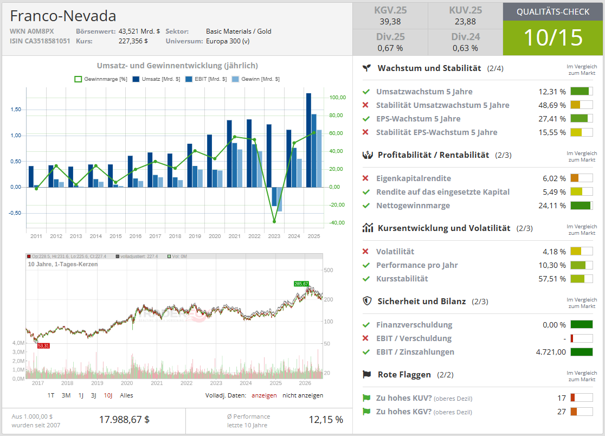Click the 17.988,67 $ result value
This screenshot has width=605, height=436.
tap(124, 419)
